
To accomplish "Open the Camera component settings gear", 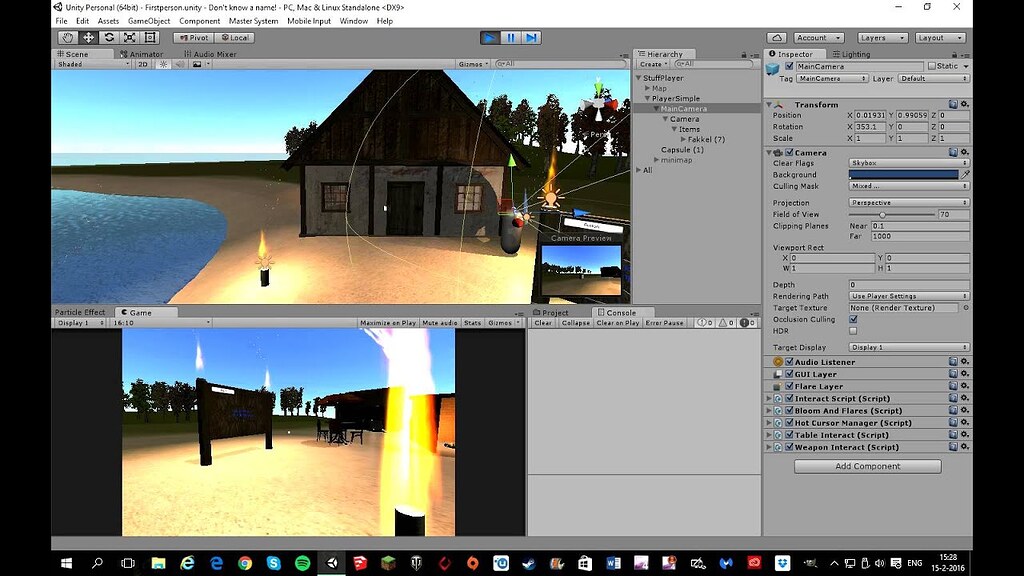I will point(964,152).
